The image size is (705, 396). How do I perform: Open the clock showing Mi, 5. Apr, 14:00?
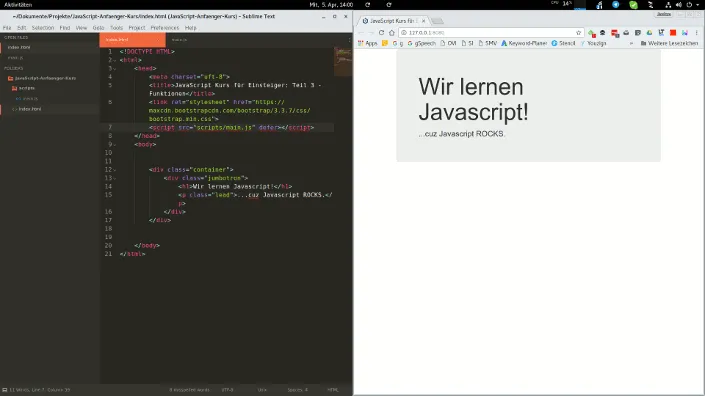[331, 4]
